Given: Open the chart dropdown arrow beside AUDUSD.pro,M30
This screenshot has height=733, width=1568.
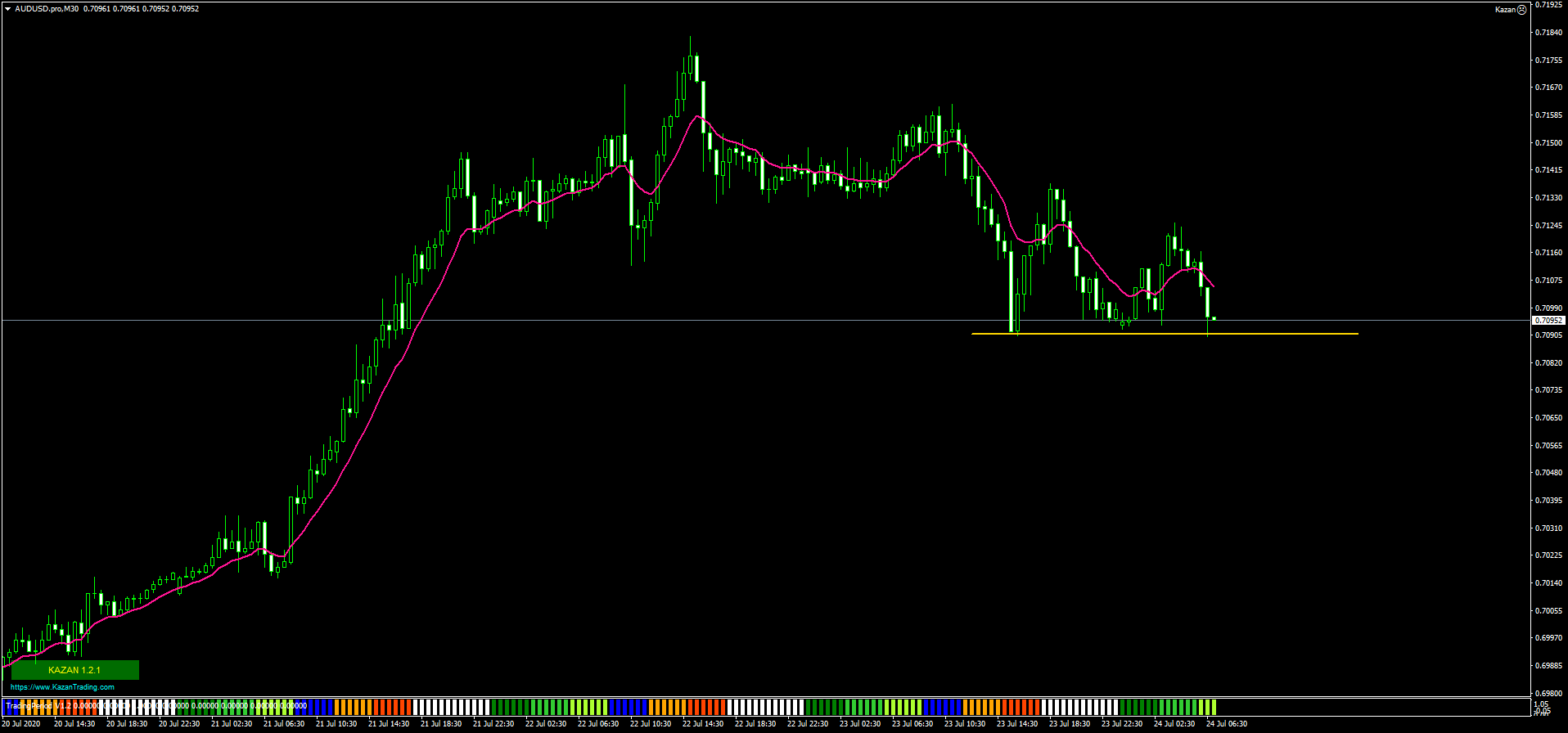Looking at the screenshot, I should (7, 9).
